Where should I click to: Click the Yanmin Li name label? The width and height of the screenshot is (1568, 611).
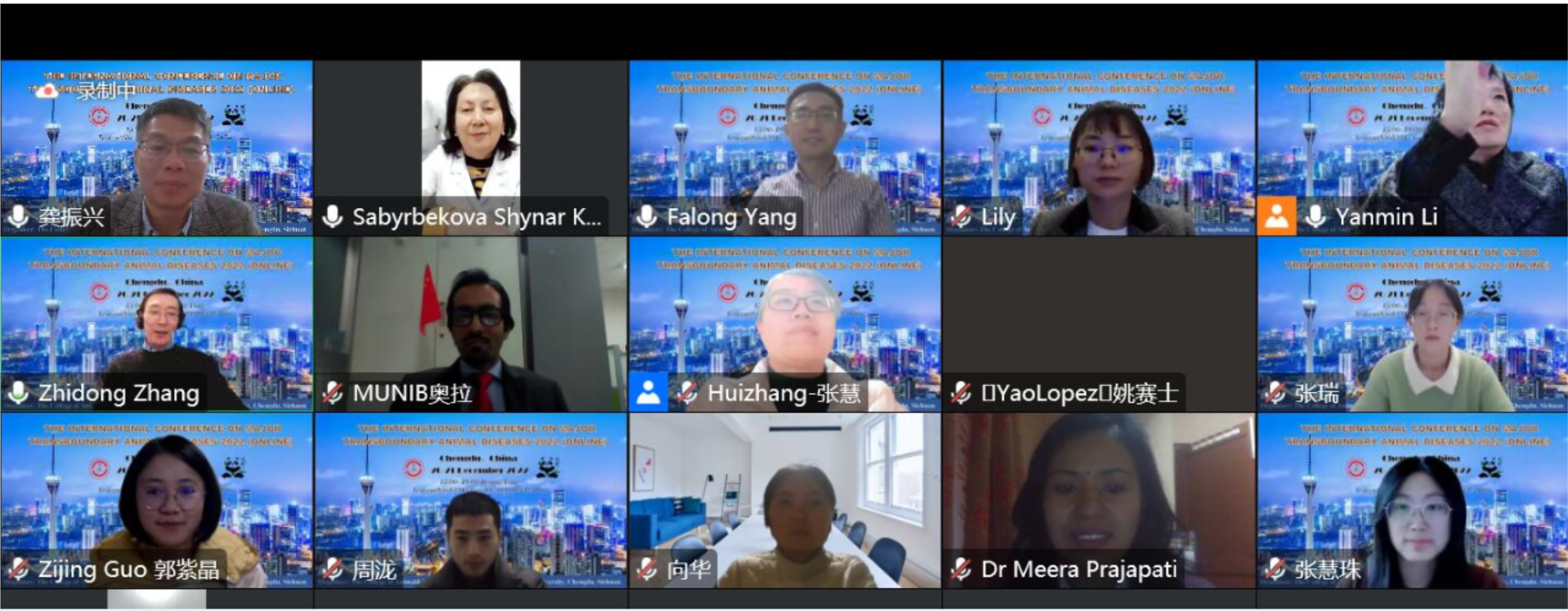(1386, 216)
